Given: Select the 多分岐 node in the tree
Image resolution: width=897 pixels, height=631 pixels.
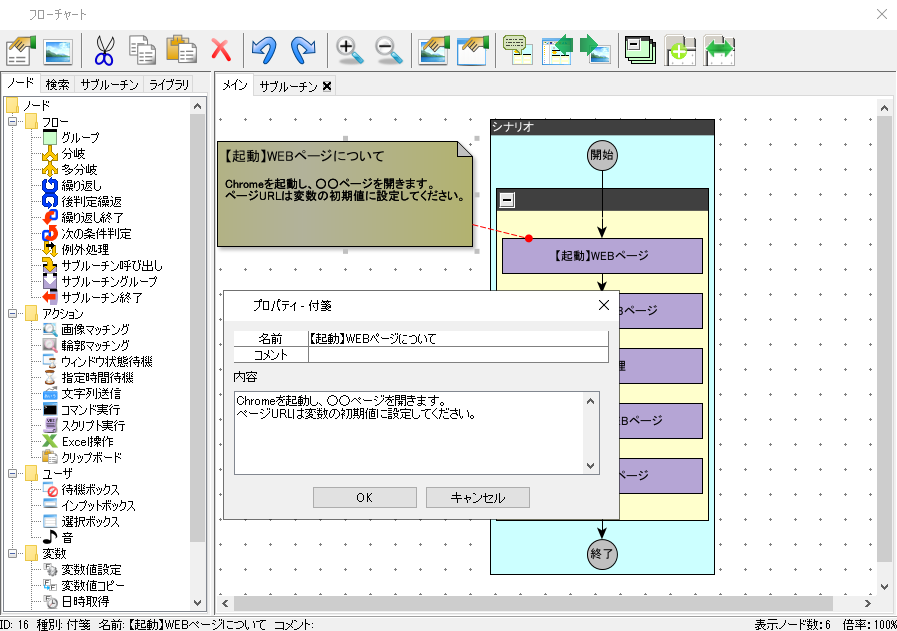Looking at the screenshot, I should 80,170.
